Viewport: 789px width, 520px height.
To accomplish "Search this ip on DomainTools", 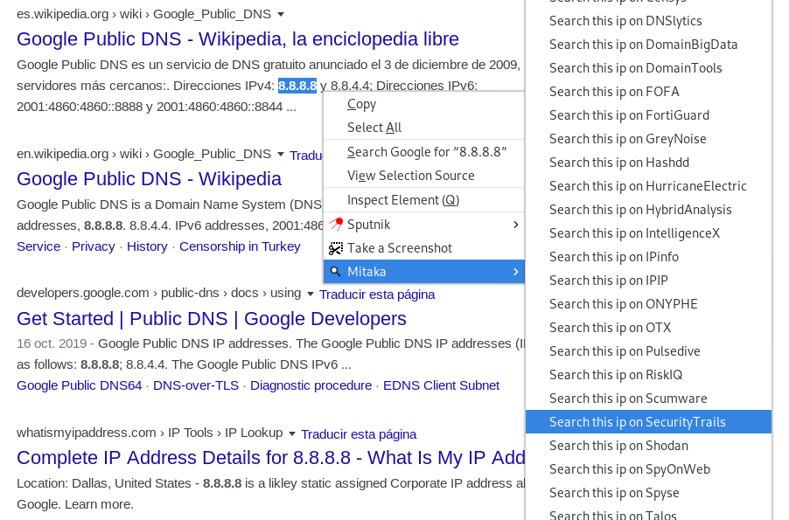I will click(x=649, y=68).
